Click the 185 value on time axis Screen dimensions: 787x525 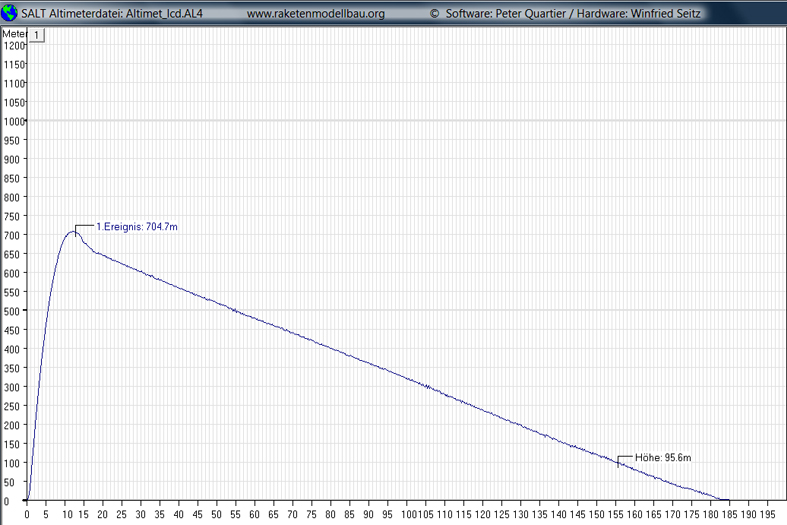coord(729,514)
